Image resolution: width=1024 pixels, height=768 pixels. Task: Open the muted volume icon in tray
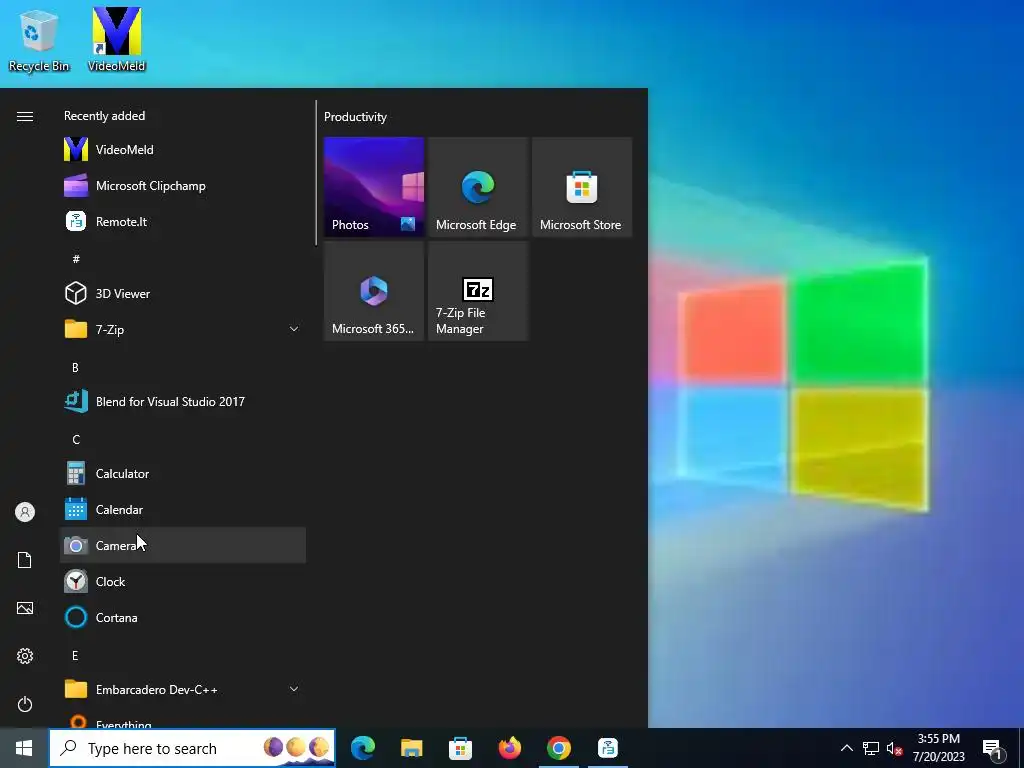(x=894, y=748)
